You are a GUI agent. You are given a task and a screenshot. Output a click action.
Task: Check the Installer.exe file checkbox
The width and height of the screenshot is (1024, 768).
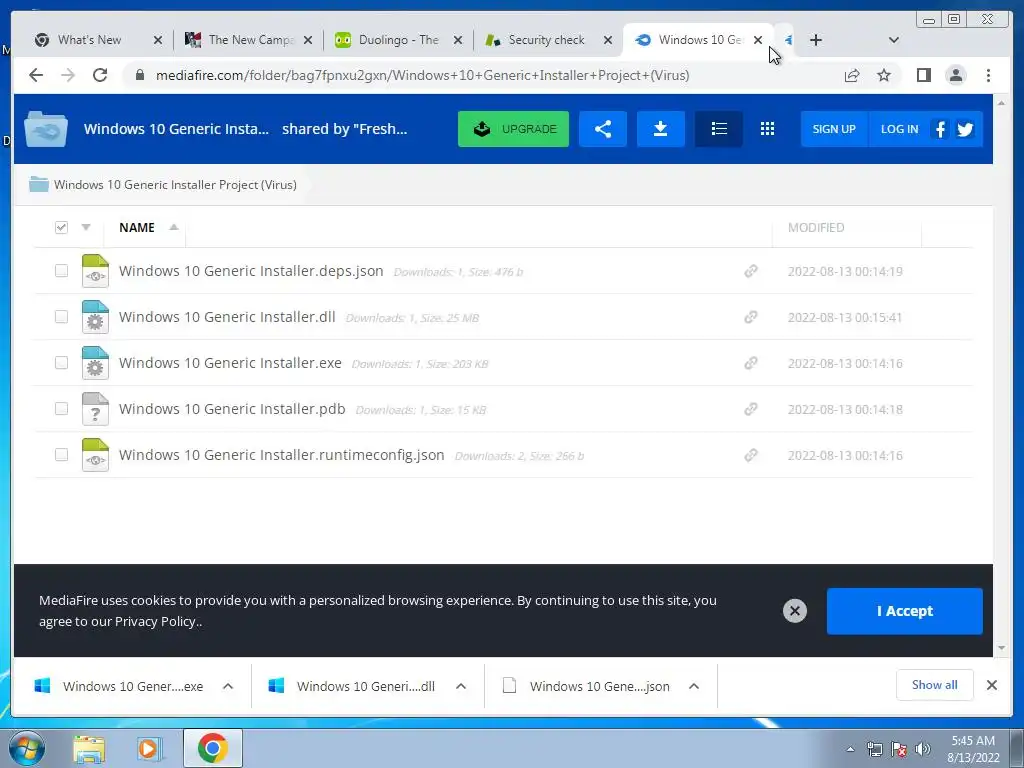(x=61, y=362)
